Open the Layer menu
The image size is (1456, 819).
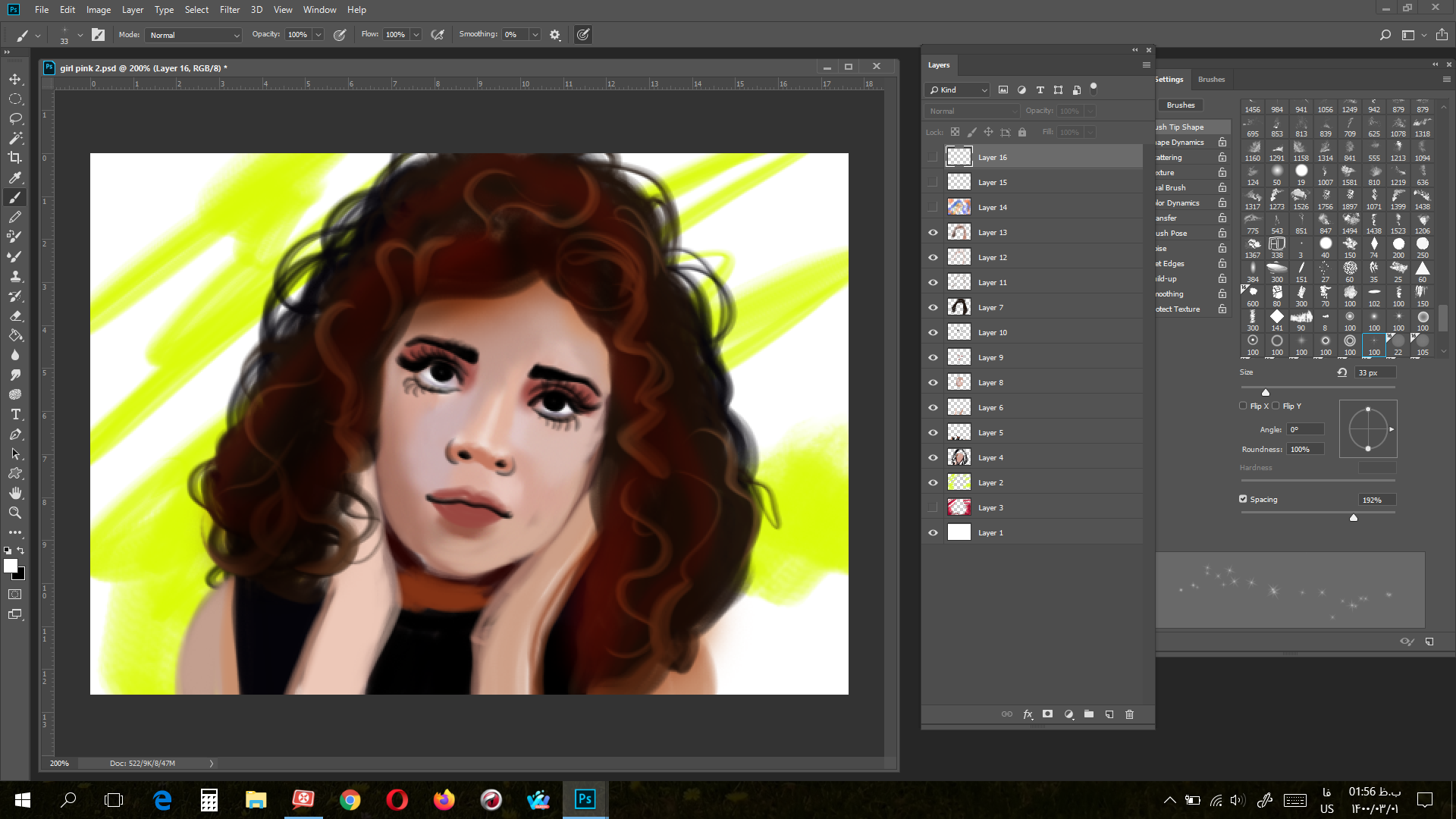133,10
